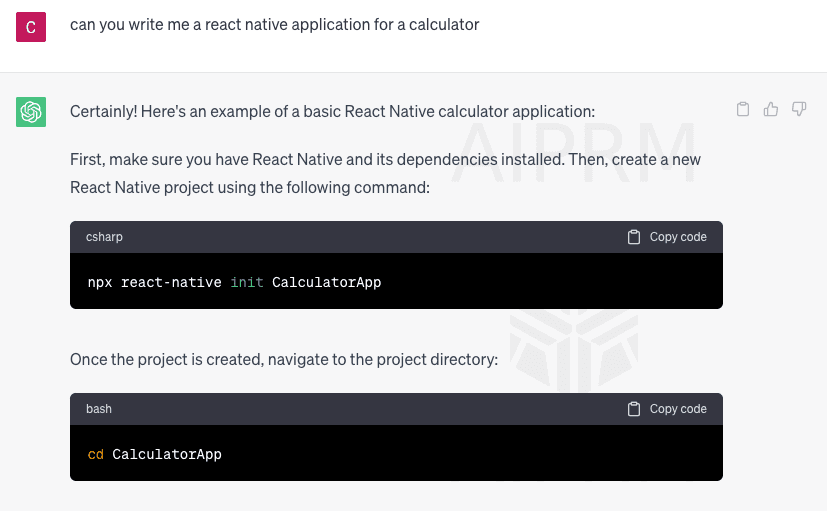The width and height of the screenshot is (827, 511).
Task: Click the 'Once the project is created' sentence
Action: coord(284,360)
